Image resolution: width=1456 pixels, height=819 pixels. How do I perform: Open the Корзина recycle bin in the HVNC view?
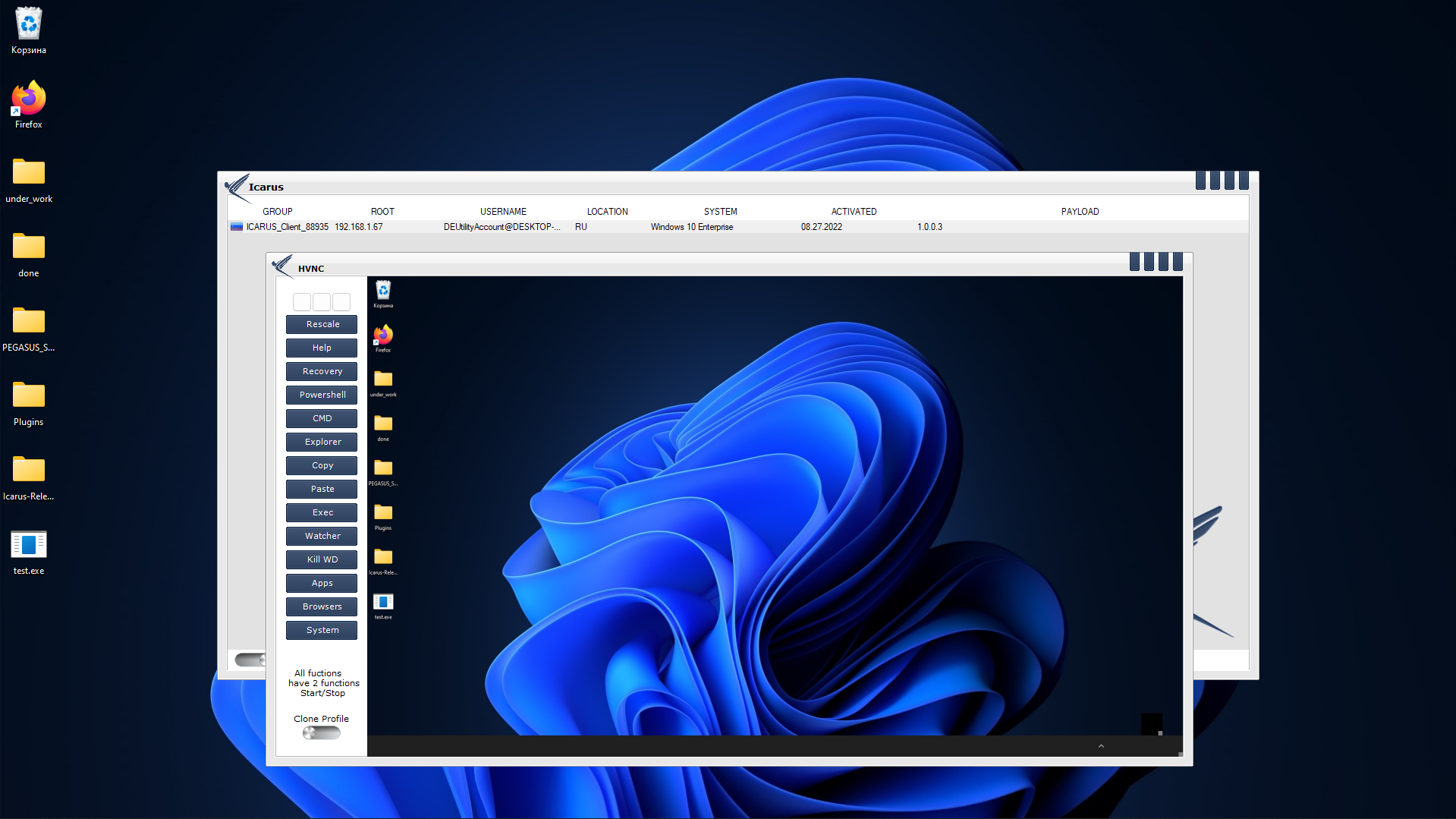(383, 291)
